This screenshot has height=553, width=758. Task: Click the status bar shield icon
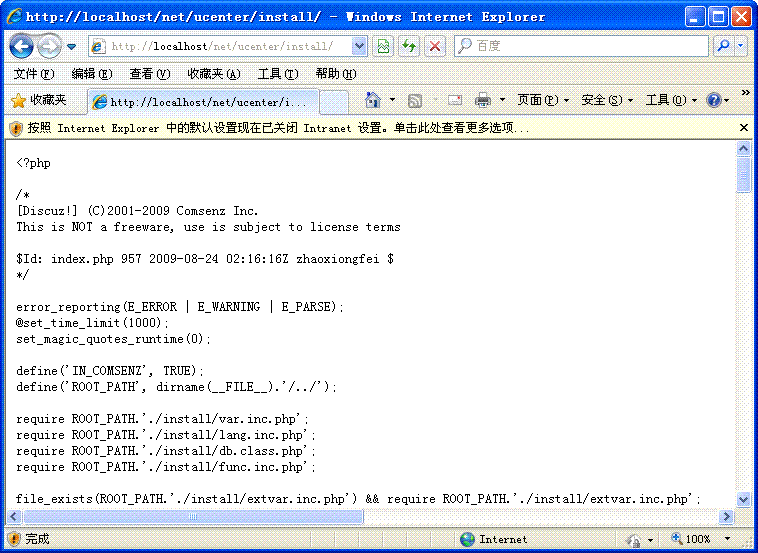pyautogui.click(x=14, y=538)
